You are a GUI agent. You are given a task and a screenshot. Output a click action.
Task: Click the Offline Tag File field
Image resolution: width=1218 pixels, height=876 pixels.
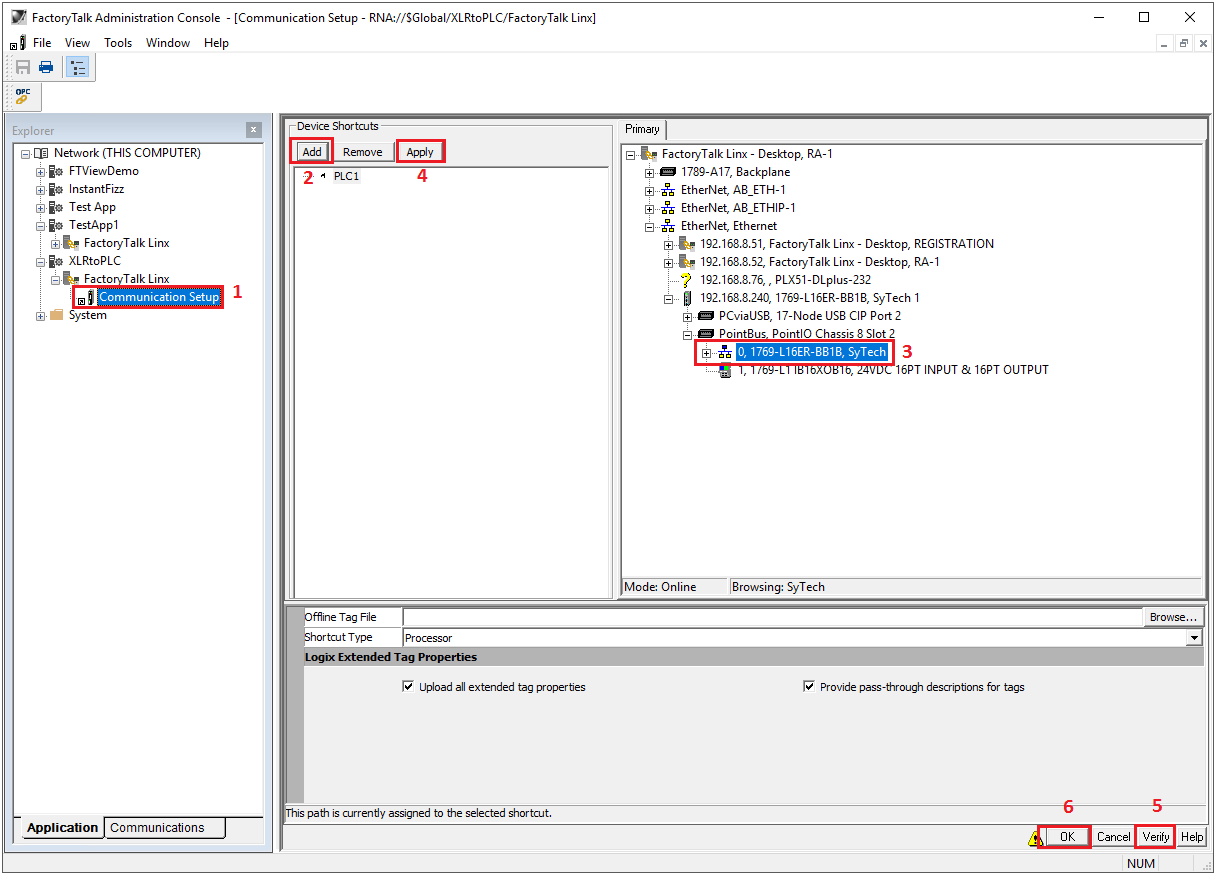773,617
